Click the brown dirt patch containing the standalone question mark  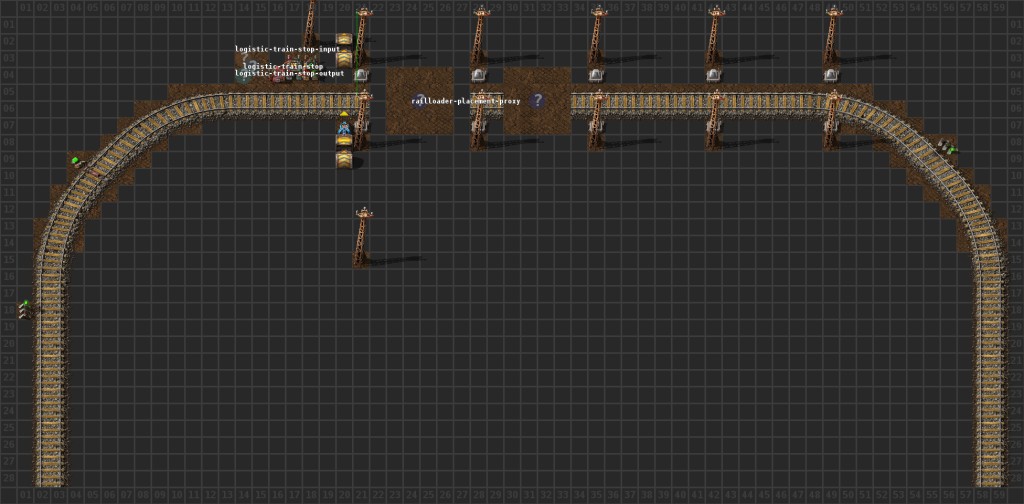click(x=537, y=101)
